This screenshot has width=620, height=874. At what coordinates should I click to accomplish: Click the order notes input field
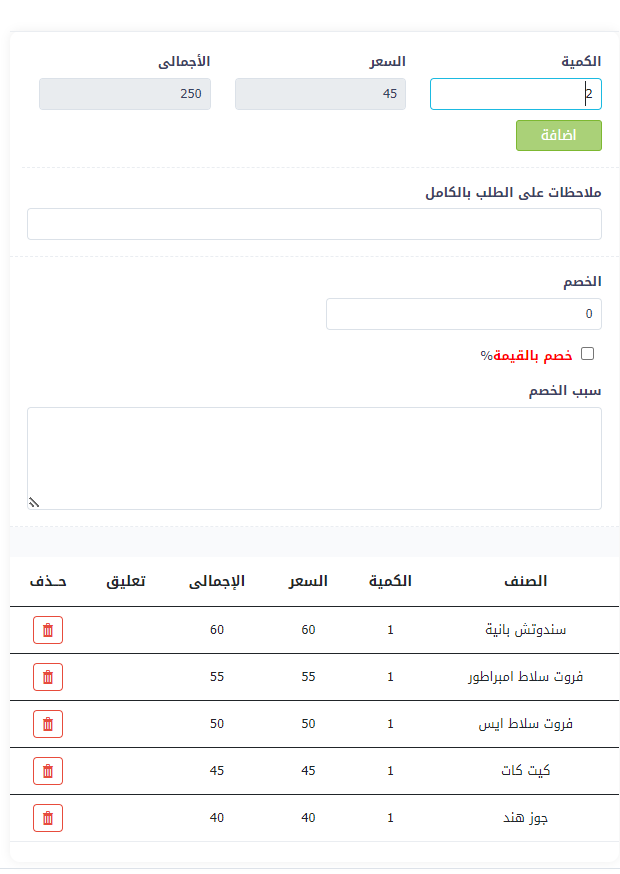(314, 224)
